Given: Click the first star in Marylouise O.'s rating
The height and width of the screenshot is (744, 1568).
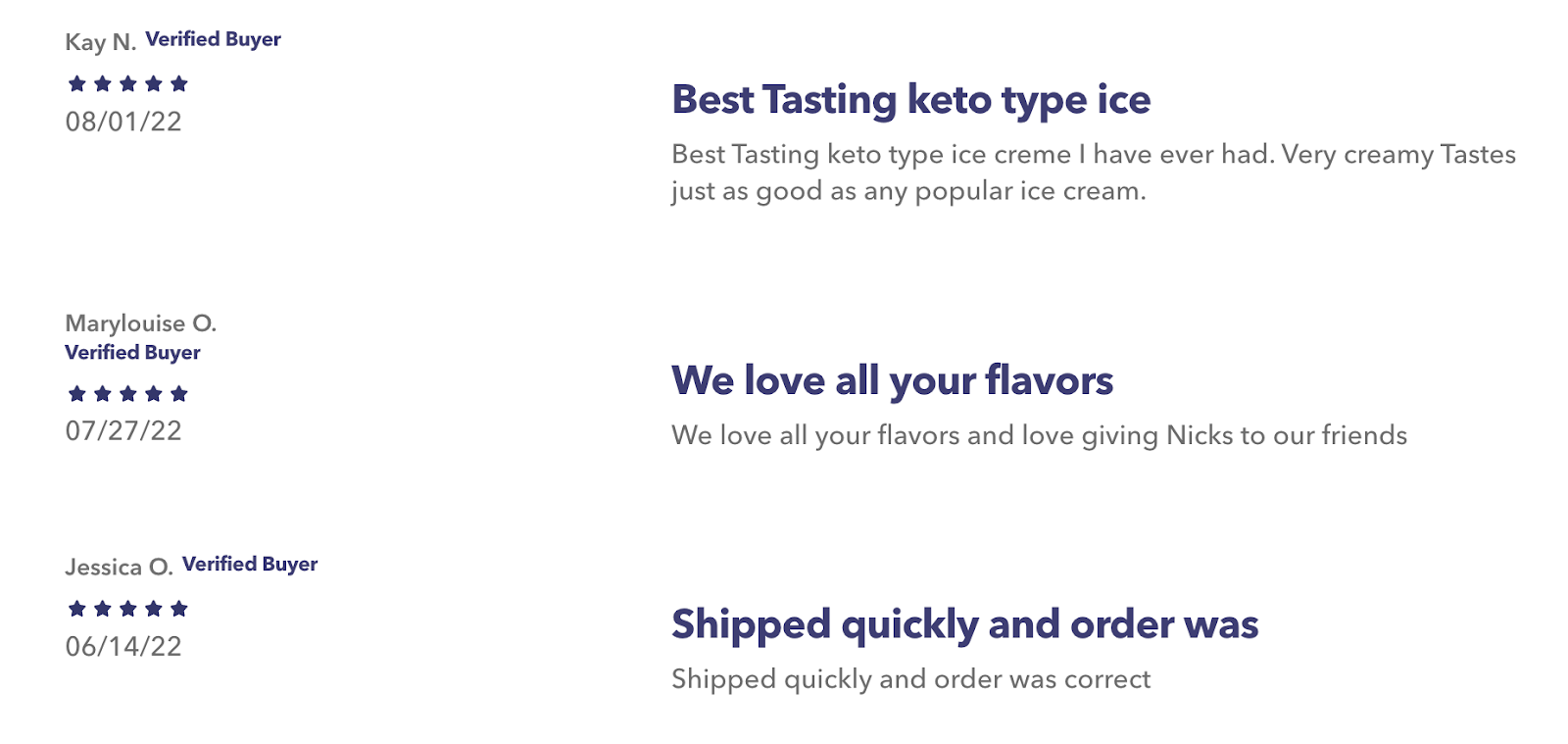Looking at the screenshot, I should [76, 394].
